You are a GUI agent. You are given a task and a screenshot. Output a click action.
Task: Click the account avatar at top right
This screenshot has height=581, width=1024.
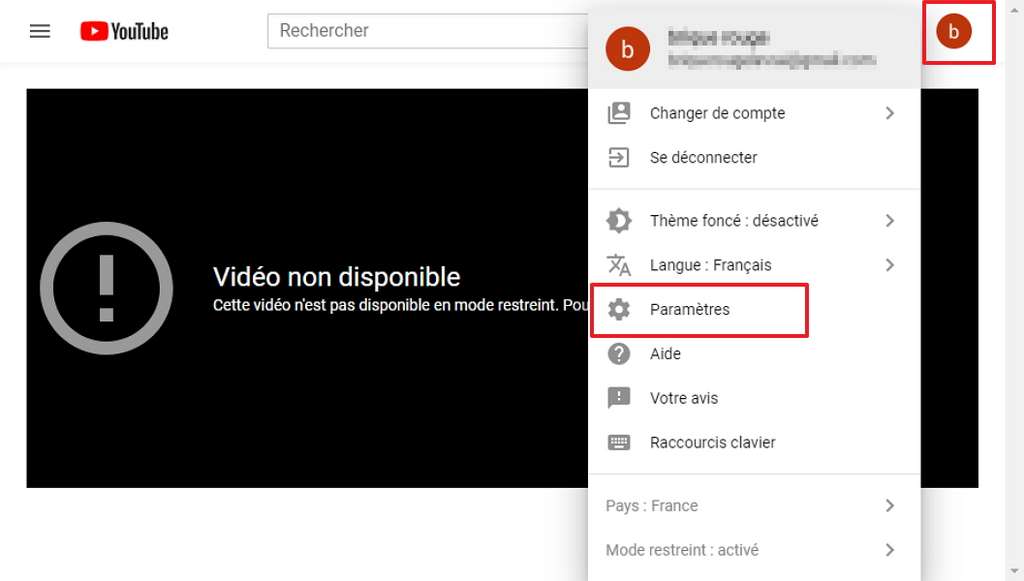click(x=953, y=32)
